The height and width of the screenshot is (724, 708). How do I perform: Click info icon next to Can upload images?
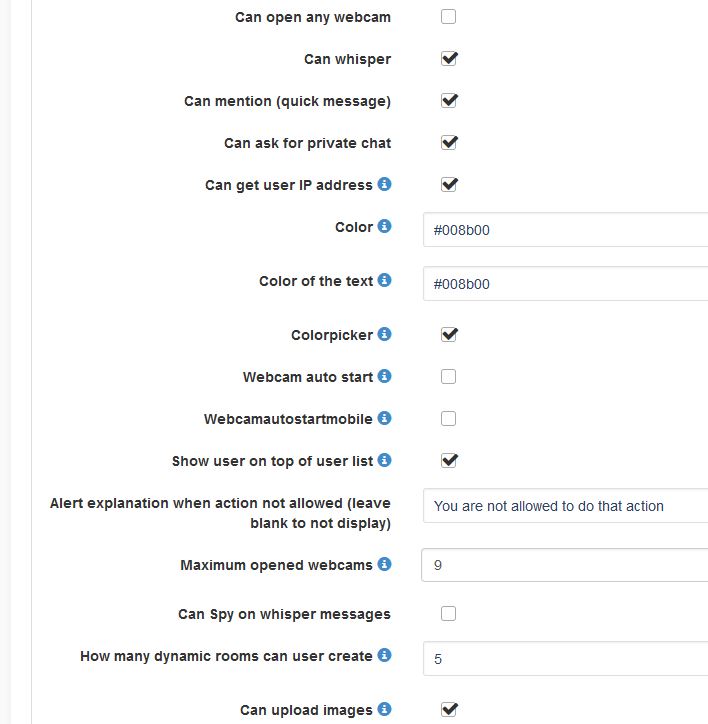coord(385,710)
